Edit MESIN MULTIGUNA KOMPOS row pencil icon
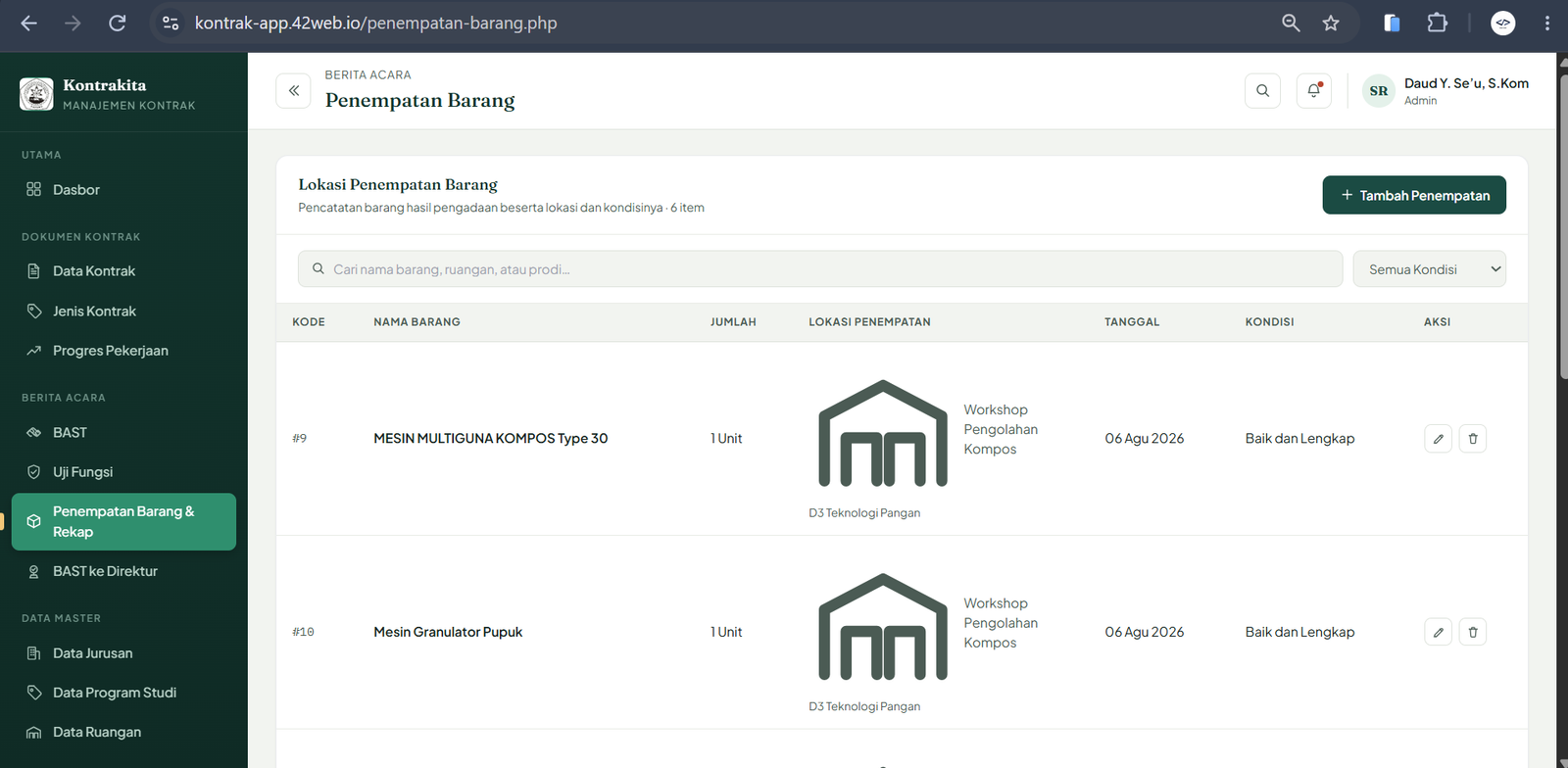 (1438, 439)
